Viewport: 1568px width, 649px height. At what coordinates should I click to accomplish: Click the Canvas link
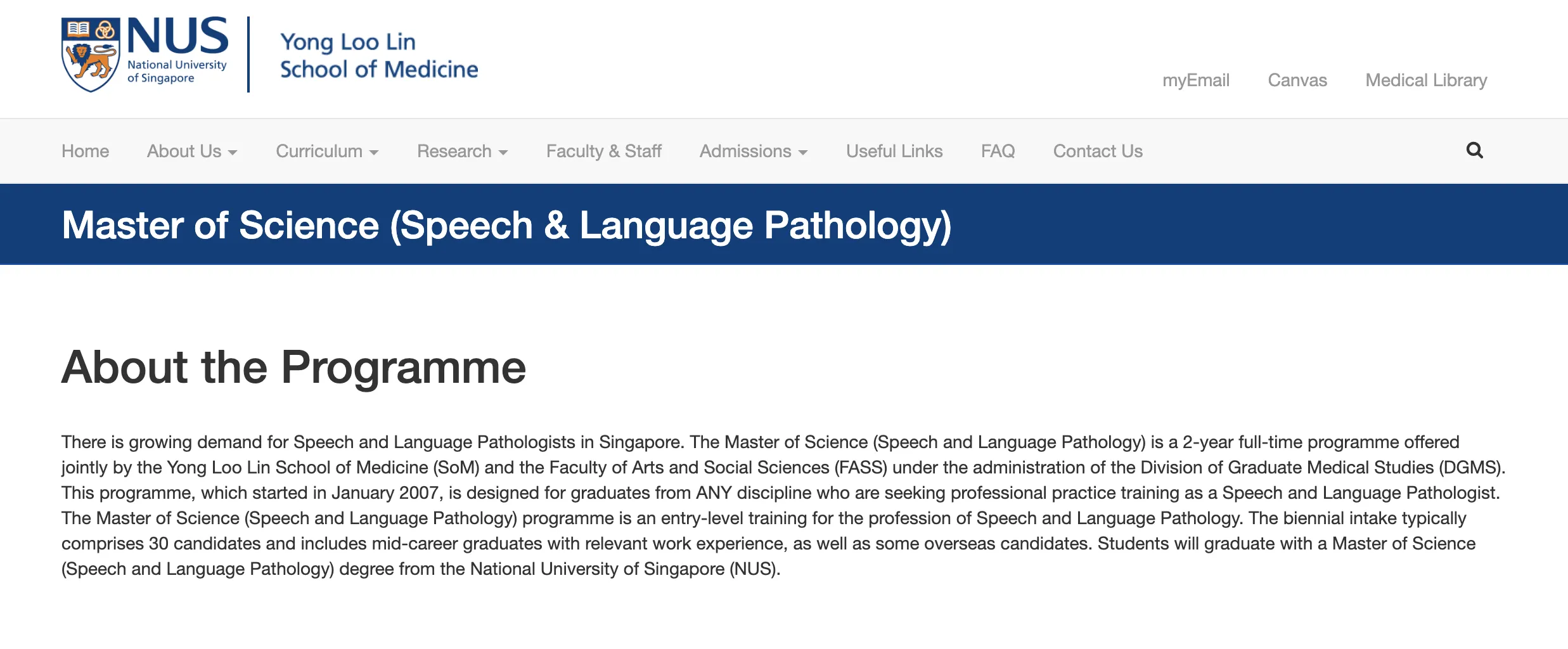coord(1297,80)
